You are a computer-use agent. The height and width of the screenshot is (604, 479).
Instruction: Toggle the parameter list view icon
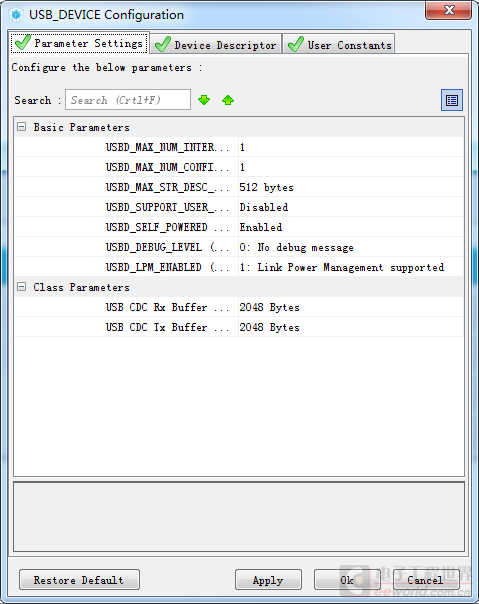[x=452, y=100]
